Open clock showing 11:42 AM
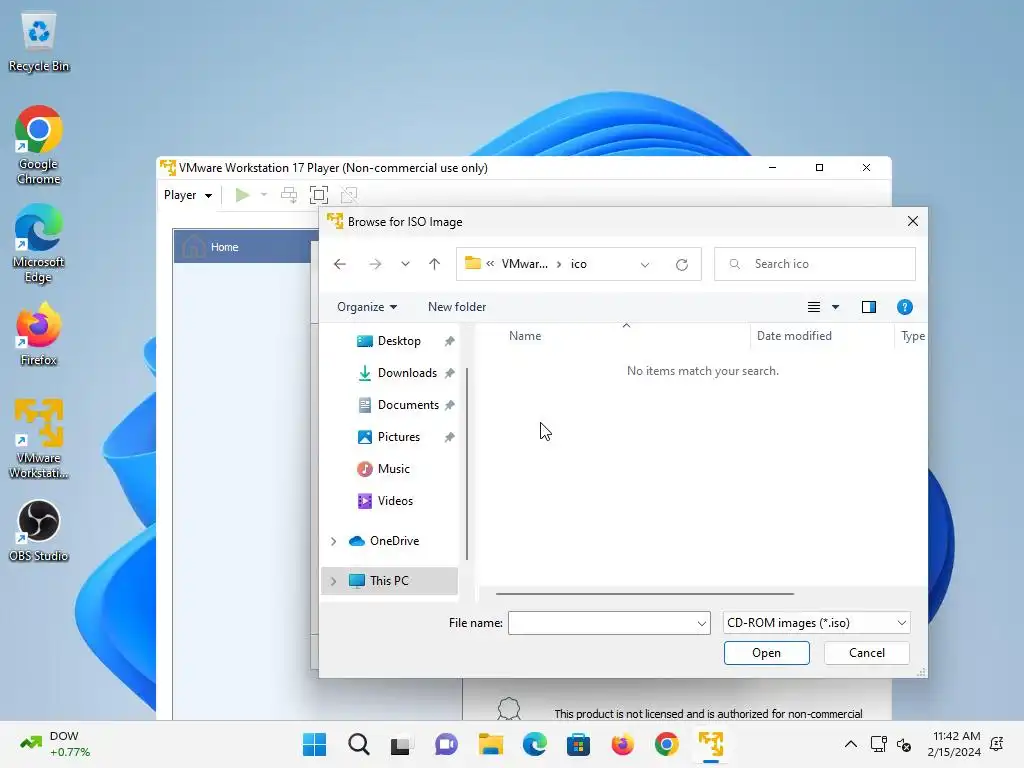 [954, 744]
